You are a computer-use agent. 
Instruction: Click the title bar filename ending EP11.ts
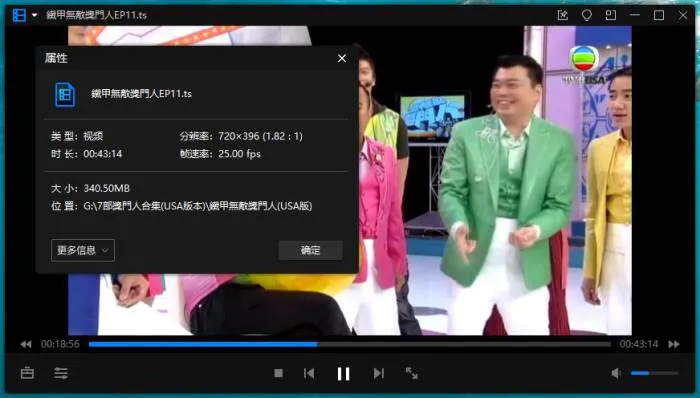(96, 15)
